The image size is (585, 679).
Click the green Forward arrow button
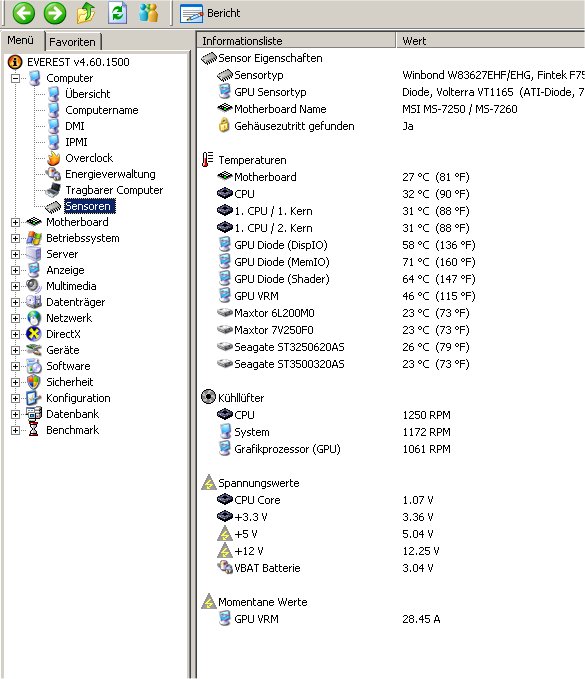(55, 13)
